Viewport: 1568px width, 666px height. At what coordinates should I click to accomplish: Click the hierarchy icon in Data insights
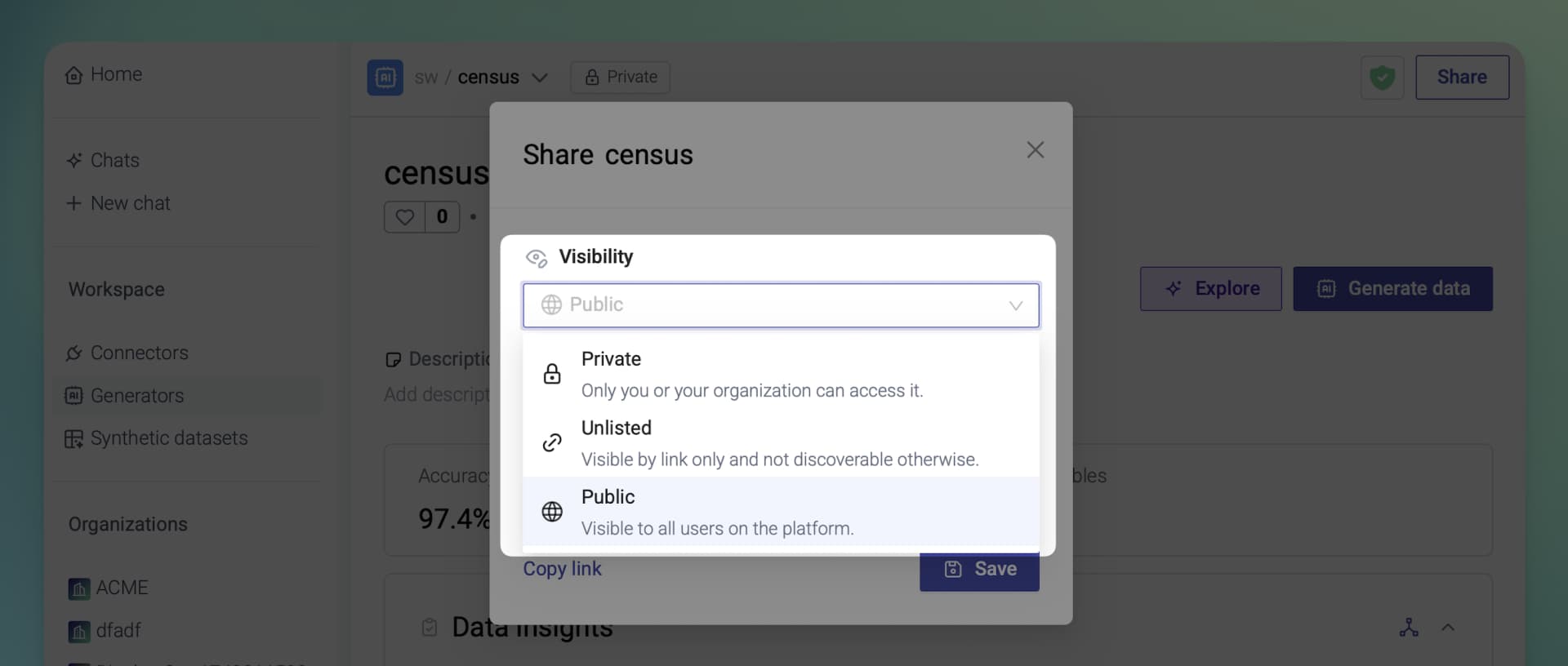pos(1409,628)
